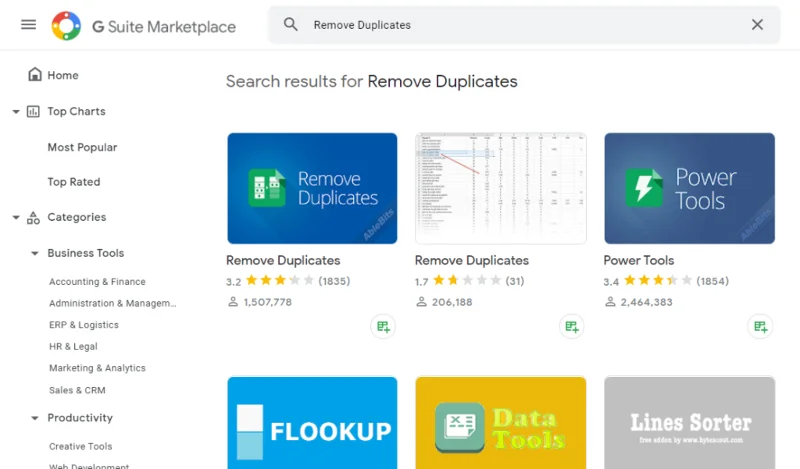Collapse the Top Charts section arrow
Screen dimensions: 800x469
pos(16,112)
